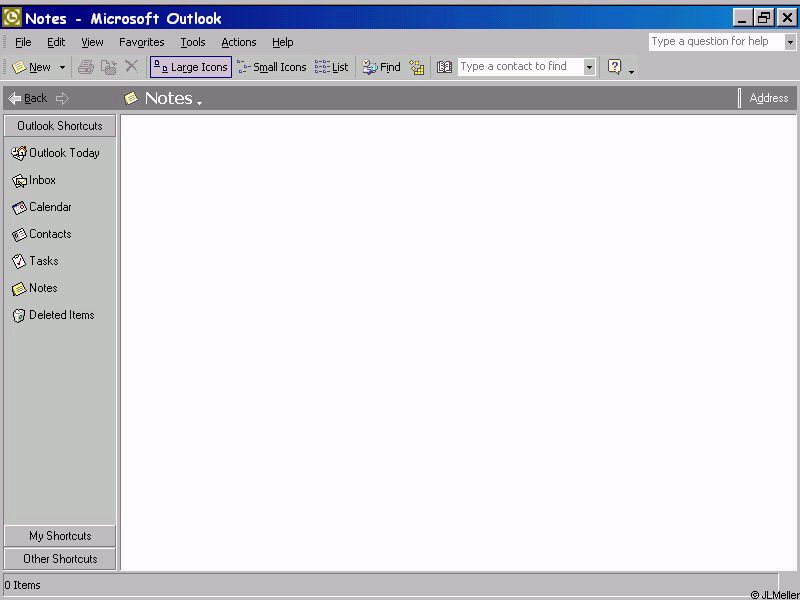
Task: Click the Organize toolbar icon
Action: (x=417, y=67)
